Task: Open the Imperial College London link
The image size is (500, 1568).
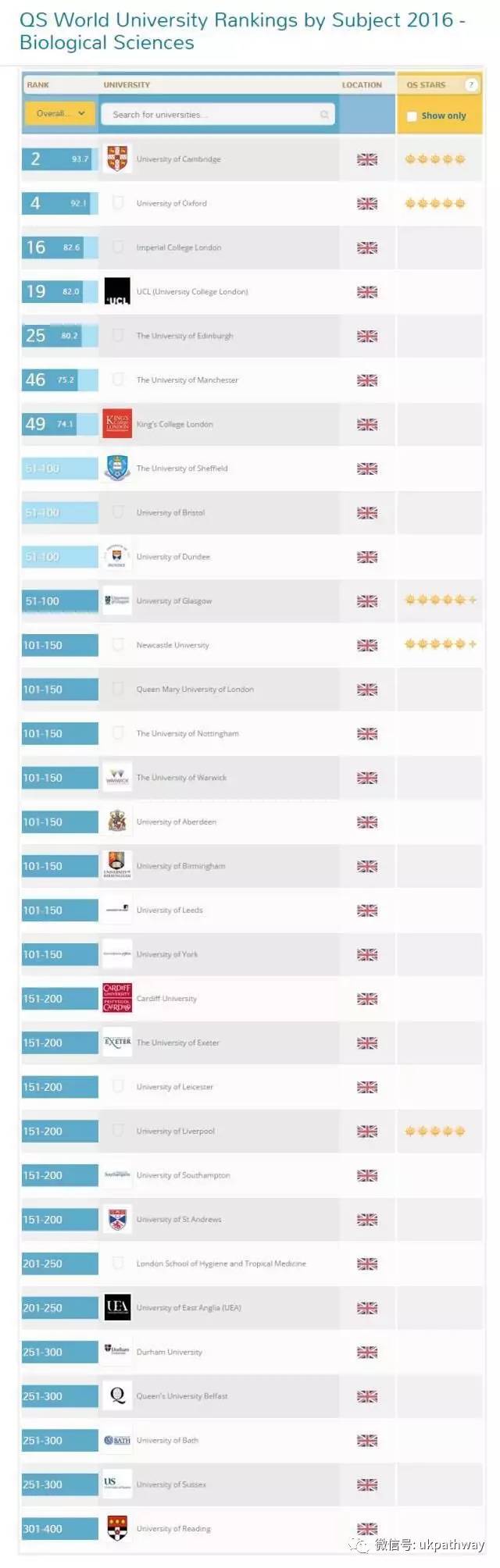Action: (179, 248)
